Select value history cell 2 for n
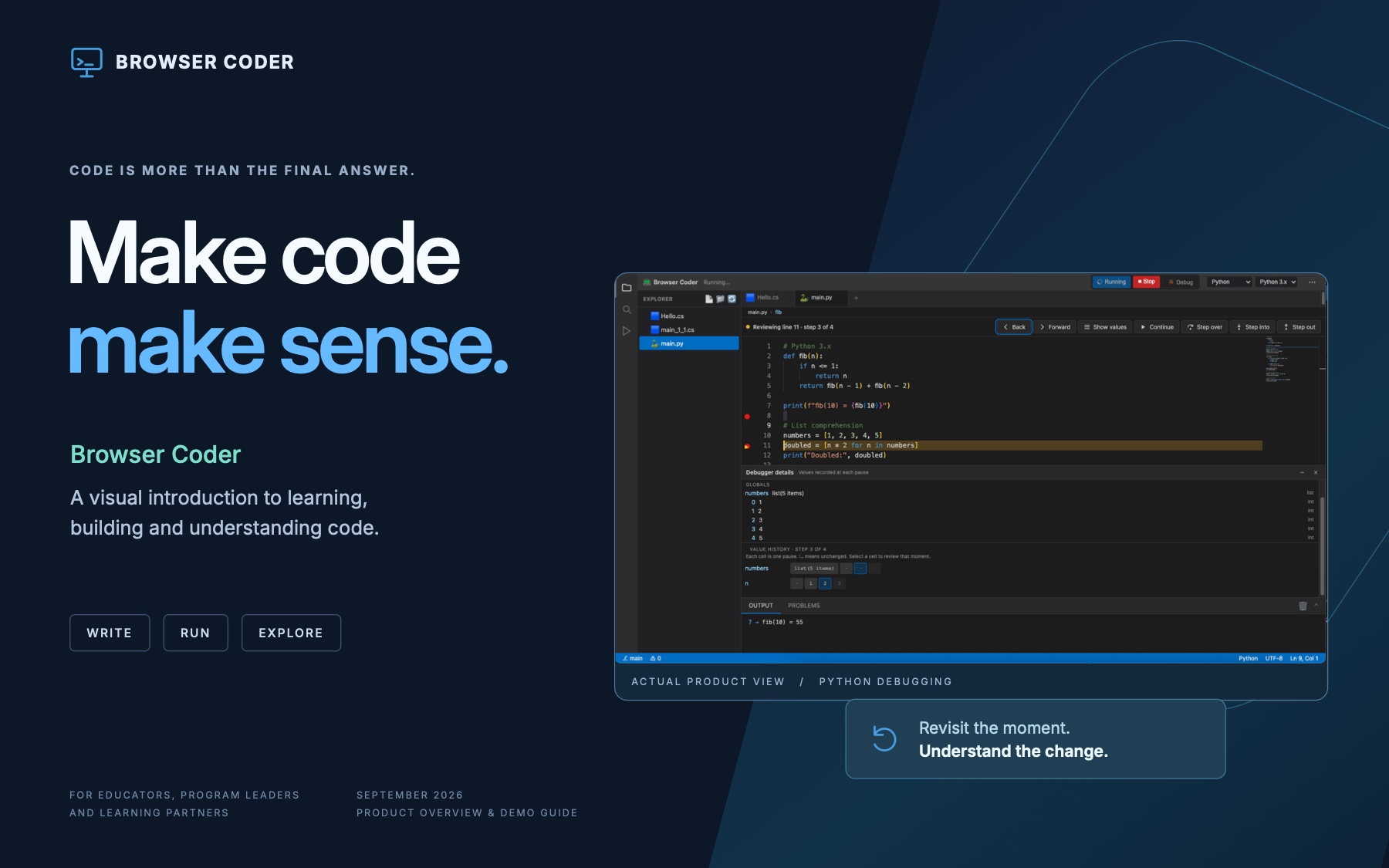The height and width of the screenshot is (868, 1389). click(x=825, y=584)
